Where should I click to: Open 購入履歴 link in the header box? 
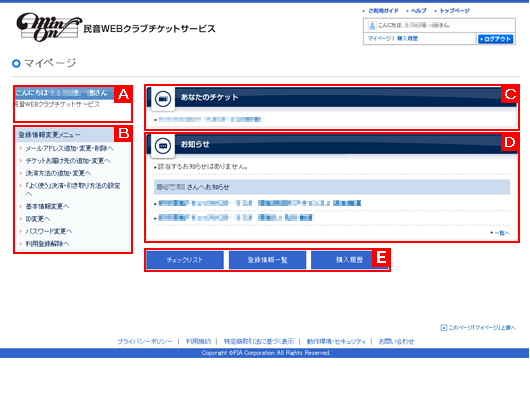pyautogui.click(x=407, y=39)
